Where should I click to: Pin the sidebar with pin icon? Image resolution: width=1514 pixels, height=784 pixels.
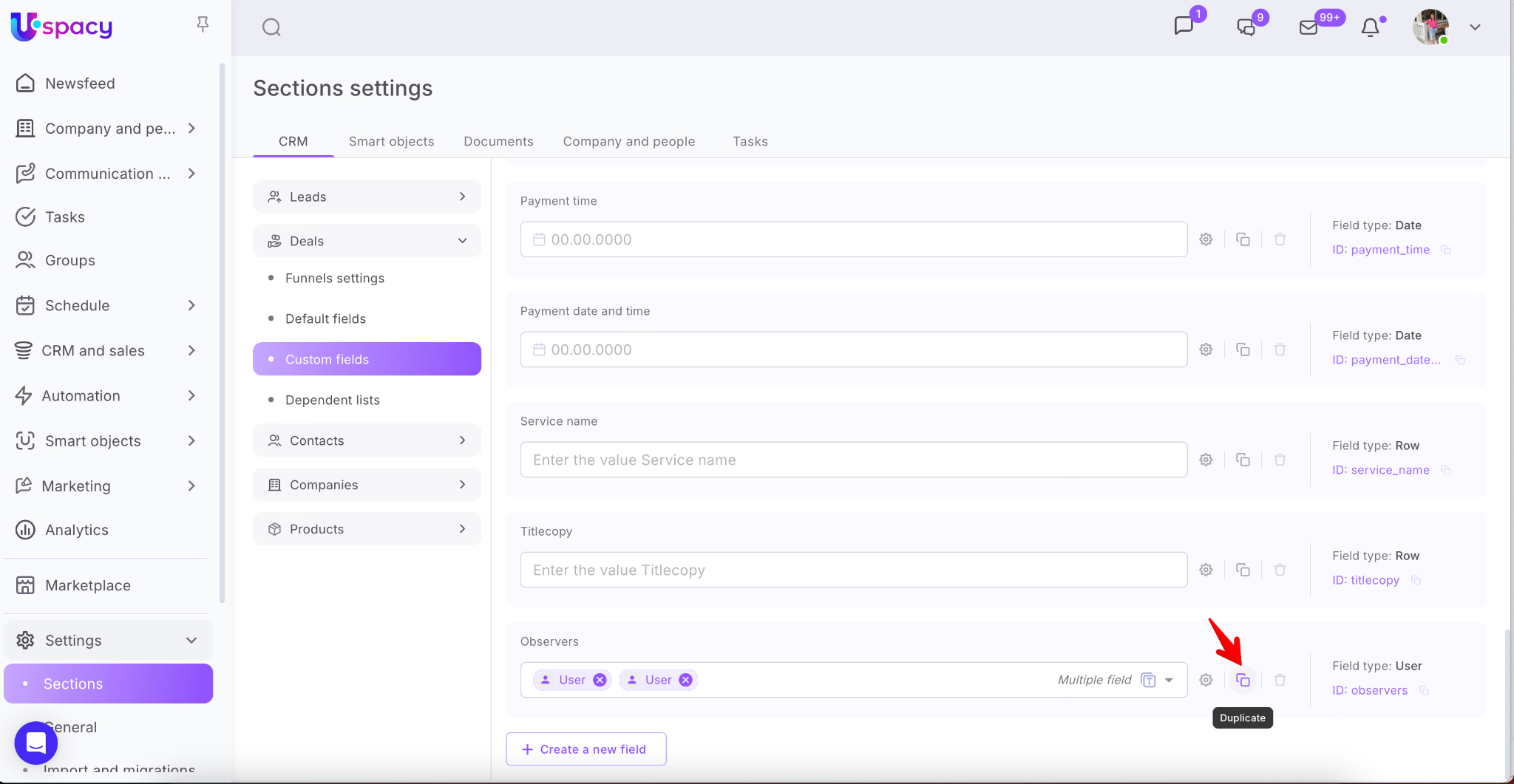tap(203, 24)
